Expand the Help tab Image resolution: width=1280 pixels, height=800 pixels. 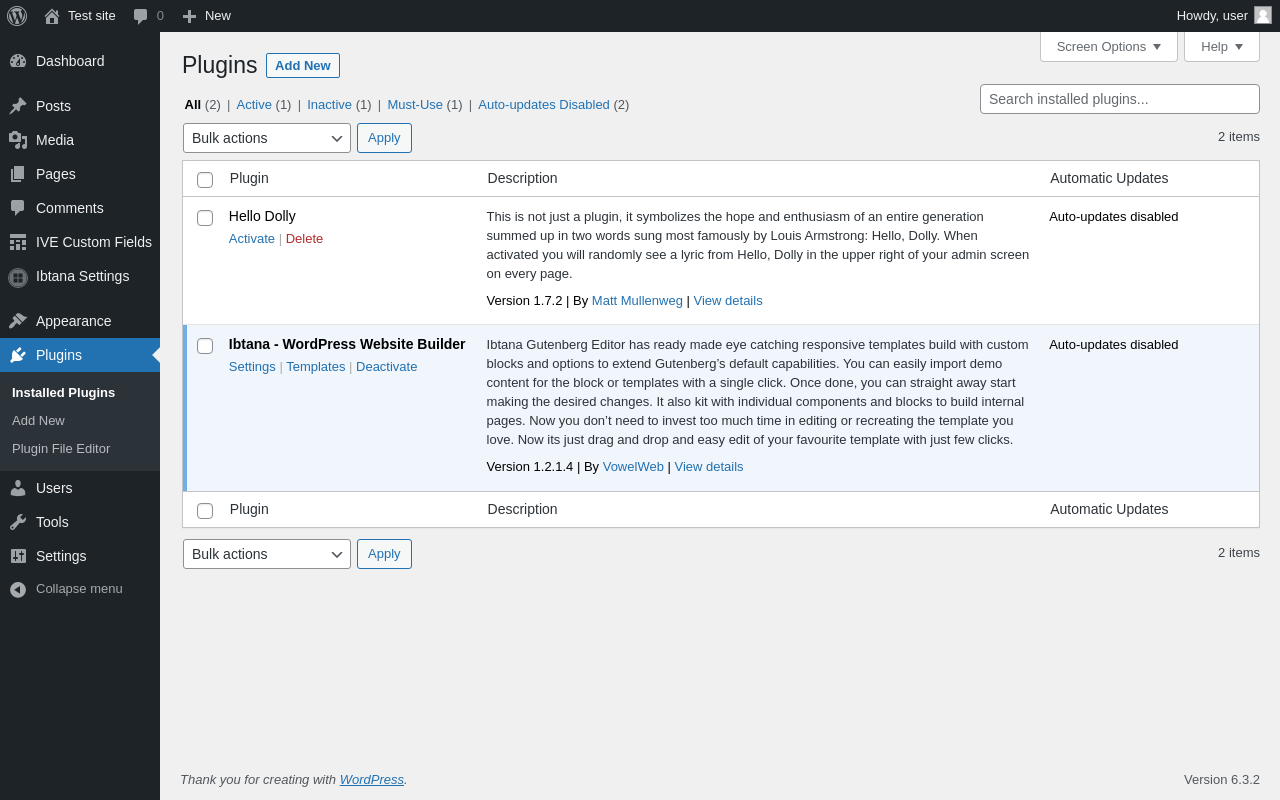(1221, 46)
